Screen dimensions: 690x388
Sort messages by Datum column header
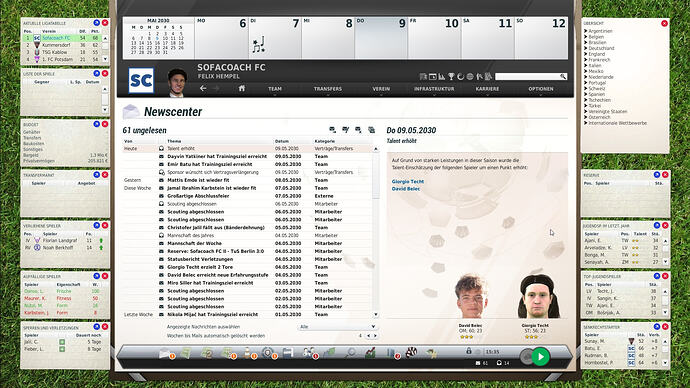[x=282, y=141]
